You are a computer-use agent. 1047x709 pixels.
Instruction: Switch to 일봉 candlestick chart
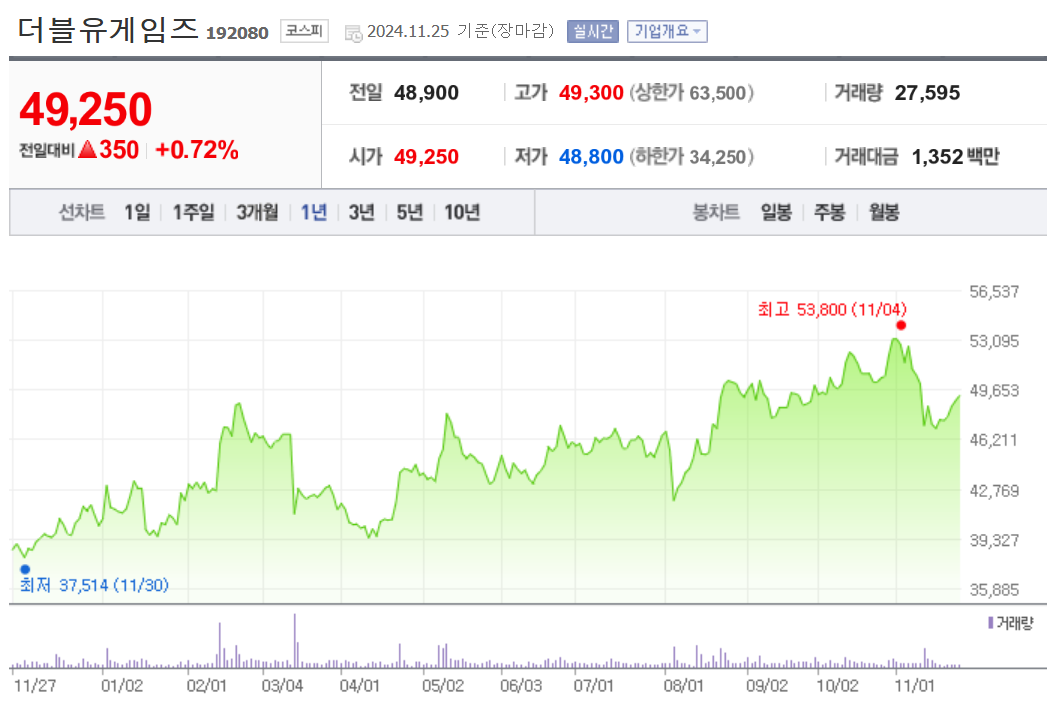pyautogui.click(x=776, y=212)
